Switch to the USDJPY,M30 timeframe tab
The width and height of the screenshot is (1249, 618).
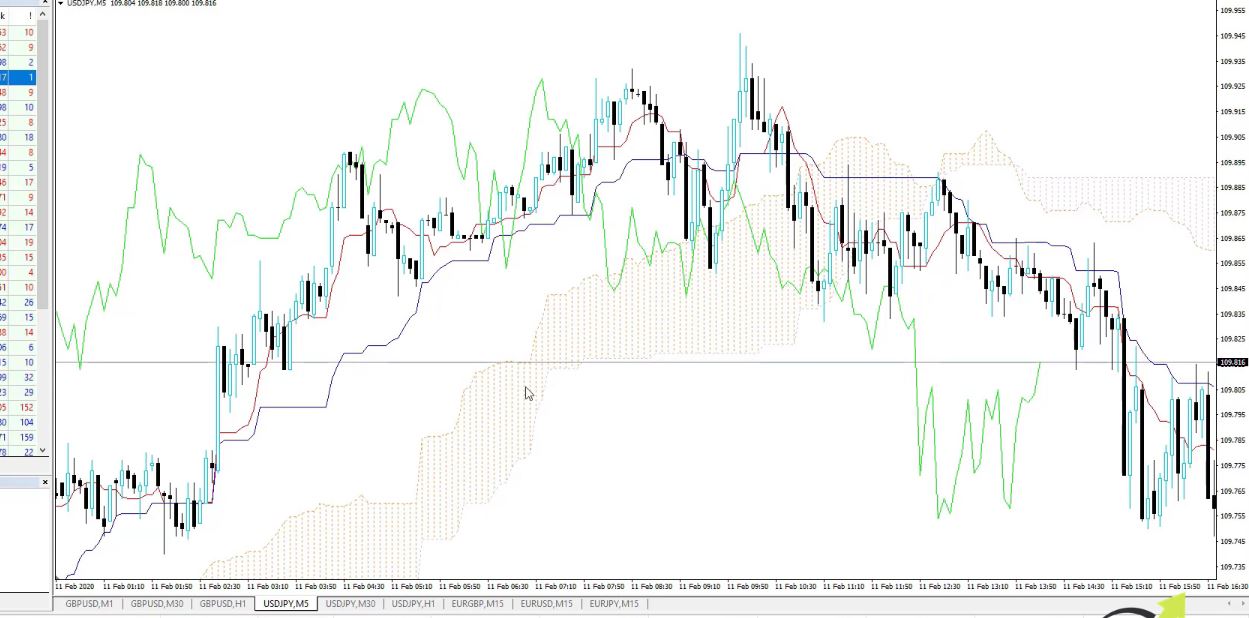pyautogui.click(x=351, y=603)
